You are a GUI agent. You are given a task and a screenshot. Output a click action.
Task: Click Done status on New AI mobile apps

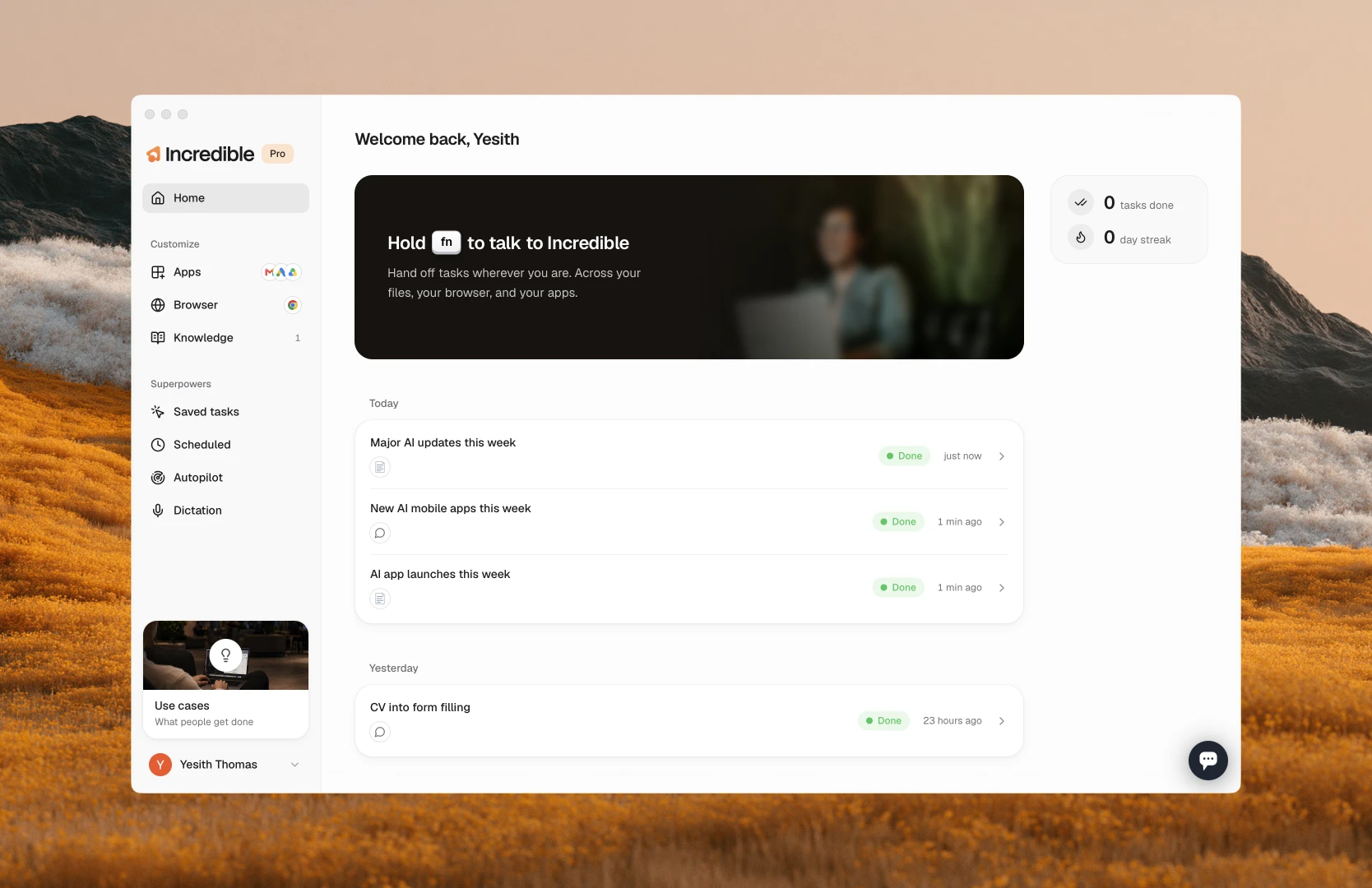(898, 522)
